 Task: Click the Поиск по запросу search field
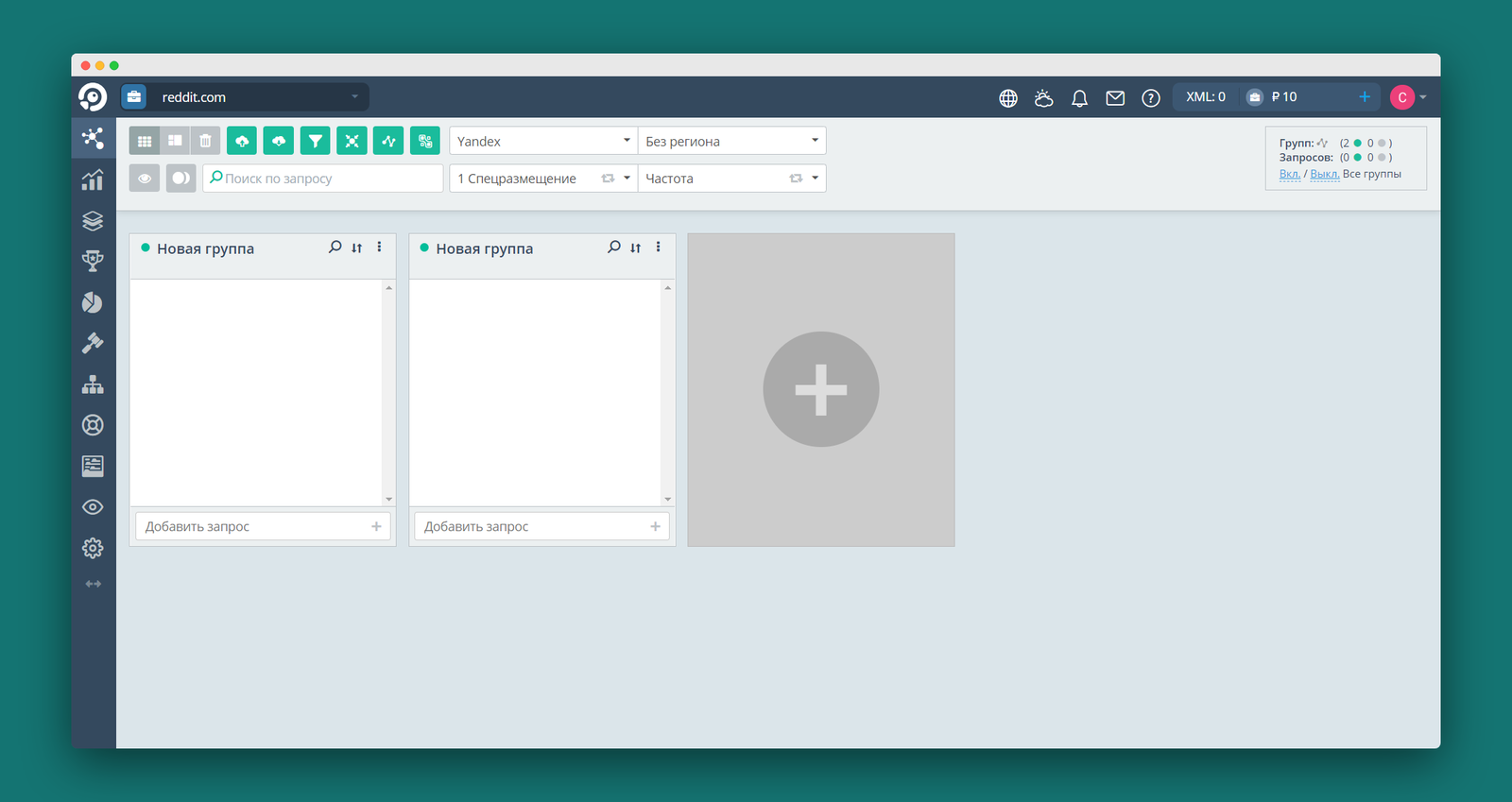tap(323, 179)
